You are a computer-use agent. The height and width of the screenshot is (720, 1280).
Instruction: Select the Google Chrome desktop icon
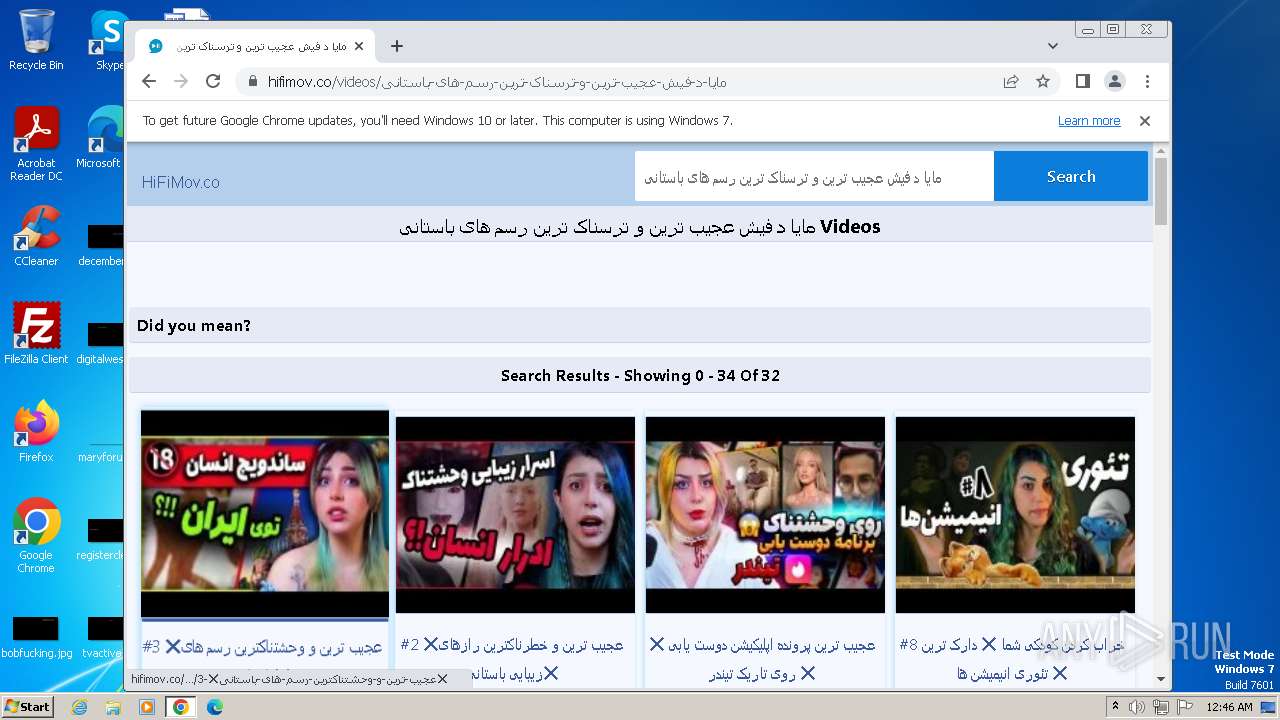point(36,536)
